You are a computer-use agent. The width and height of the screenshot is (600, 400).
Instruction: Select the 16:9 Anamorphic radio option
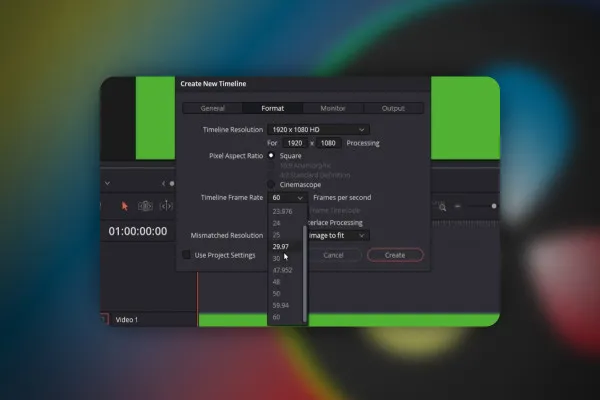tap(271, 166)
